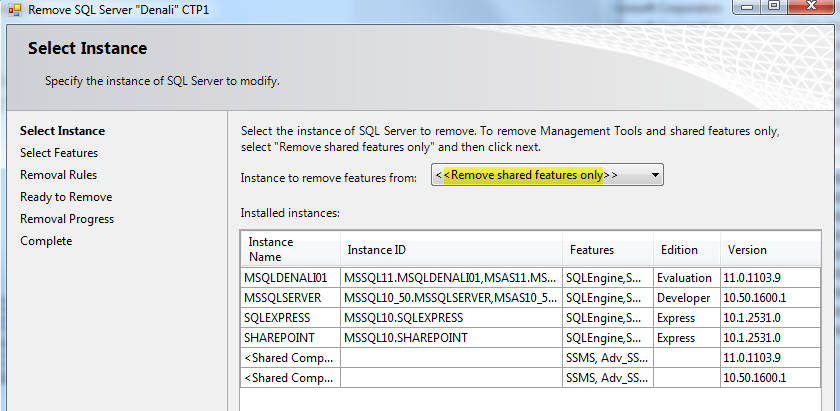Open the instance dropdown arrow

654,175
